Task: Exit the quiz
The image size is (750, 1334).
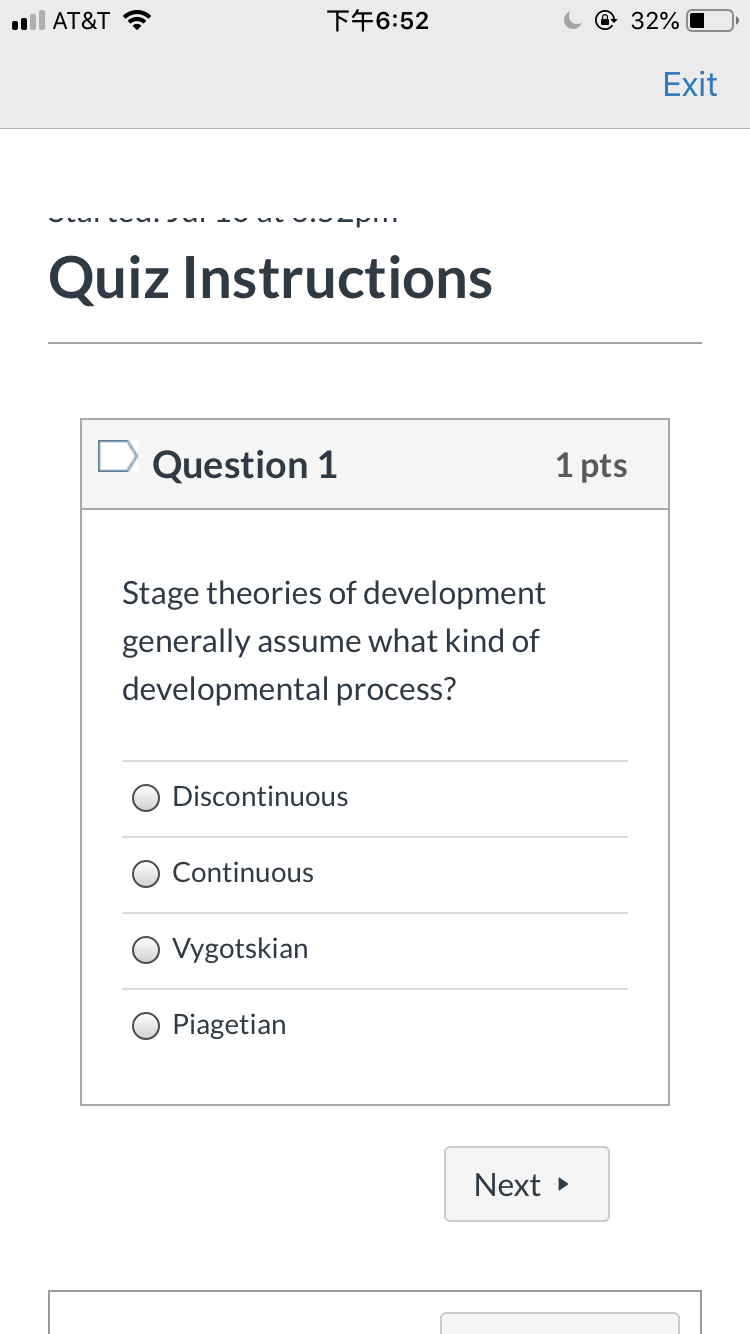Action: (690, 84)
